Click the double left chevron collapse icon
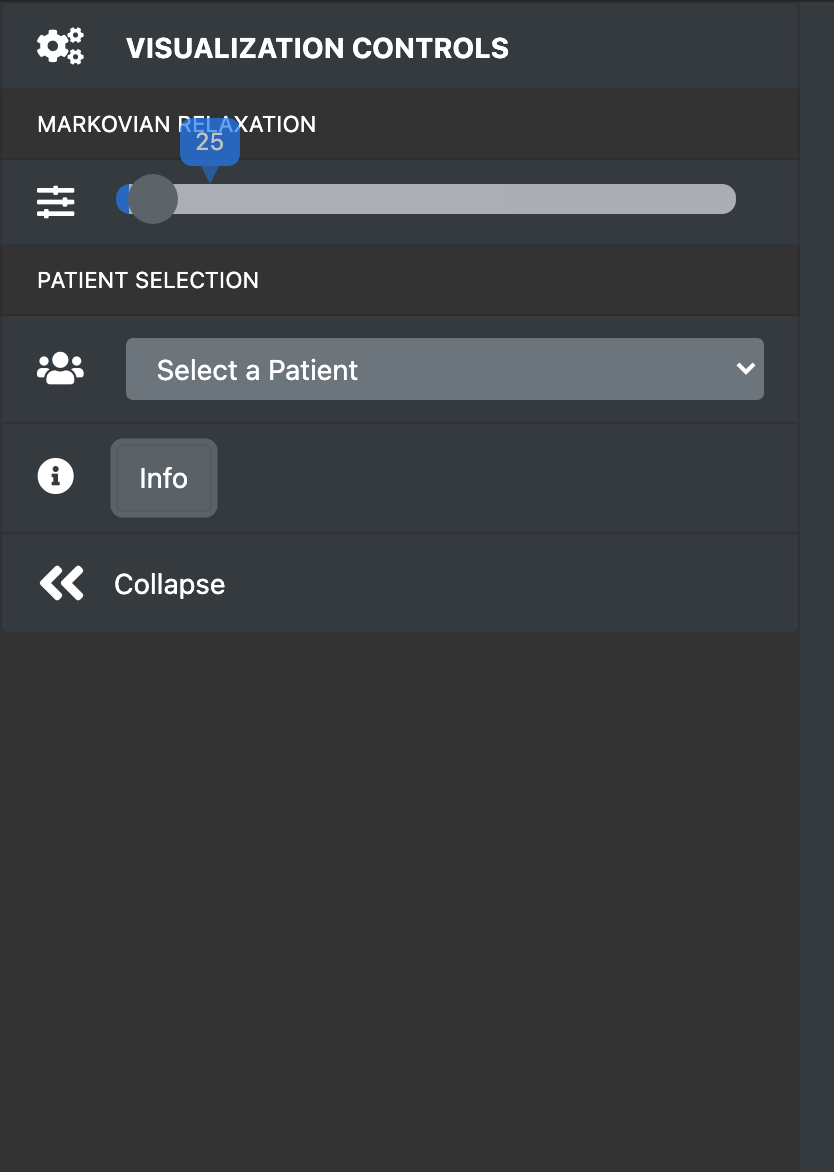The width and height of the screenshot is (834, 1172). (61, 584)
